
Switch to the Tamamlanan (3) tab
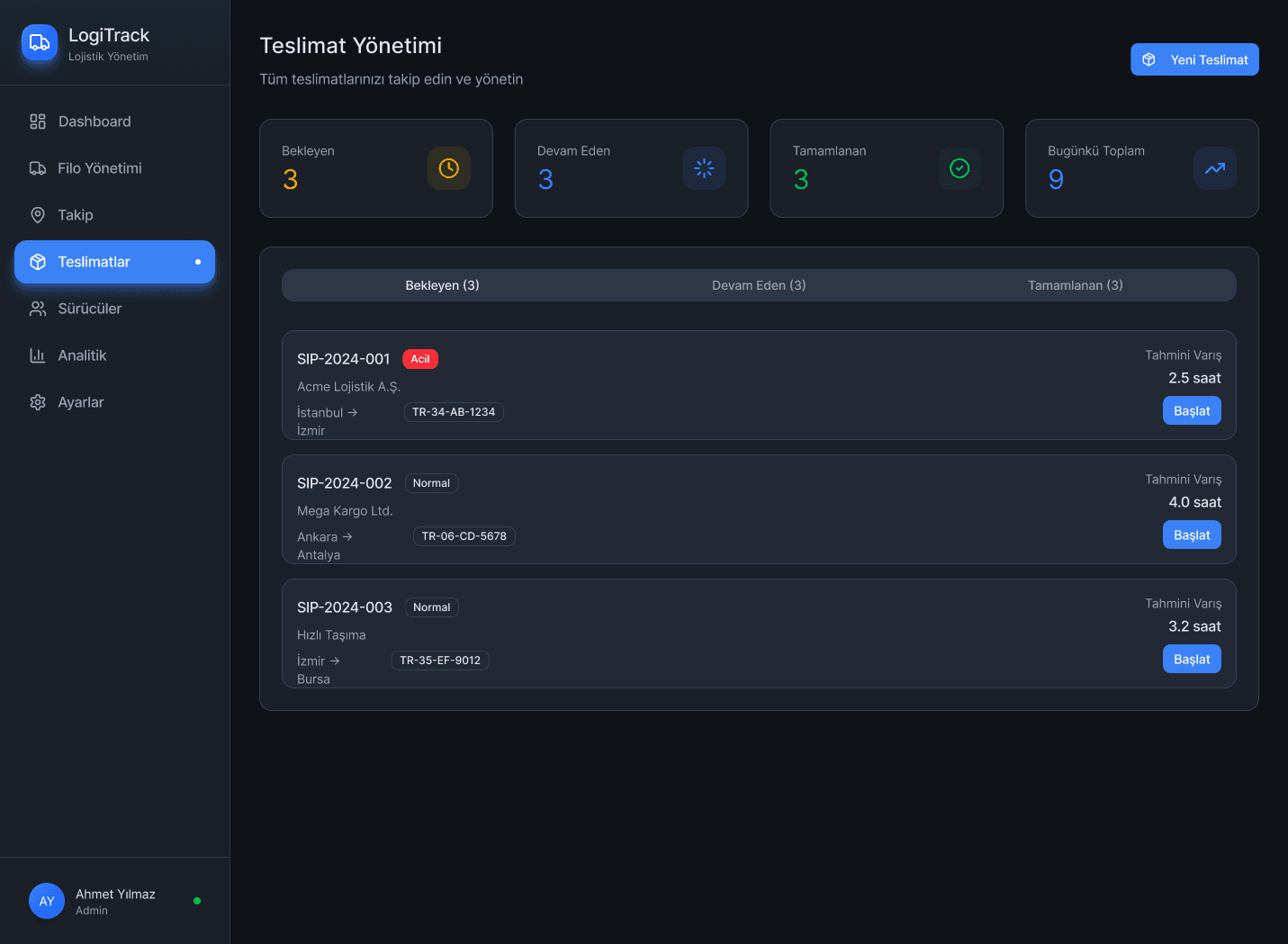(1076, 285)
